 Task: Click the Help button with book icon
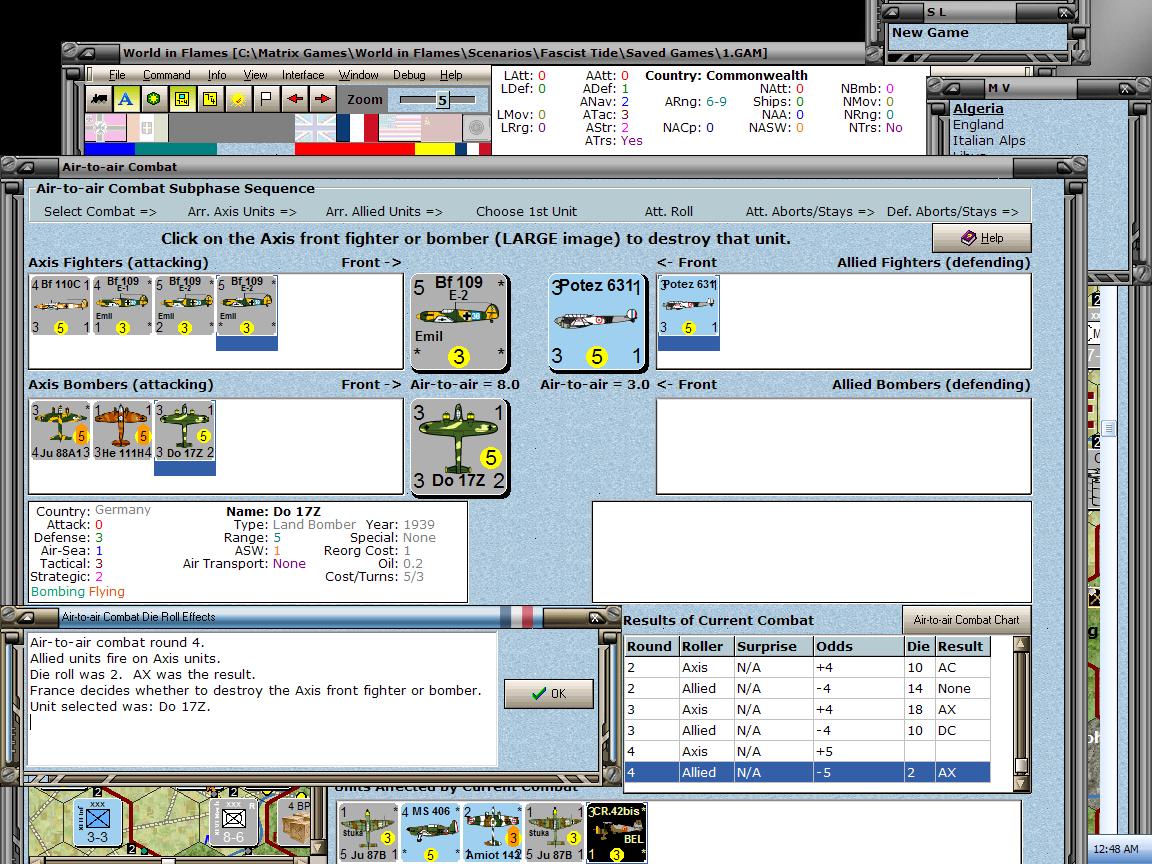pos(982,238)
